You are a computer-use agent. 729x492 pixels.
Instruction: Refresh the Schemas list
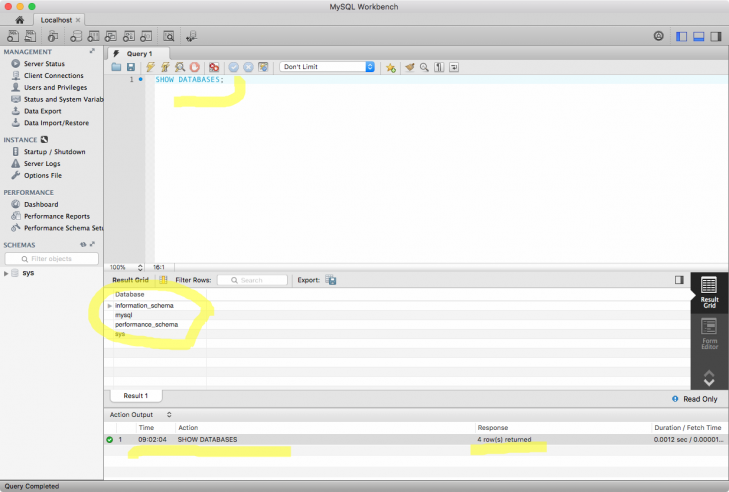tap(83, 244)
